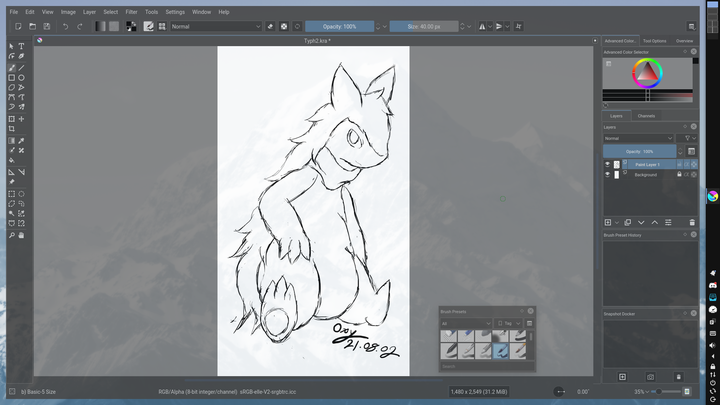Open the brush preset chooser in toolbar

coord(162,27)
